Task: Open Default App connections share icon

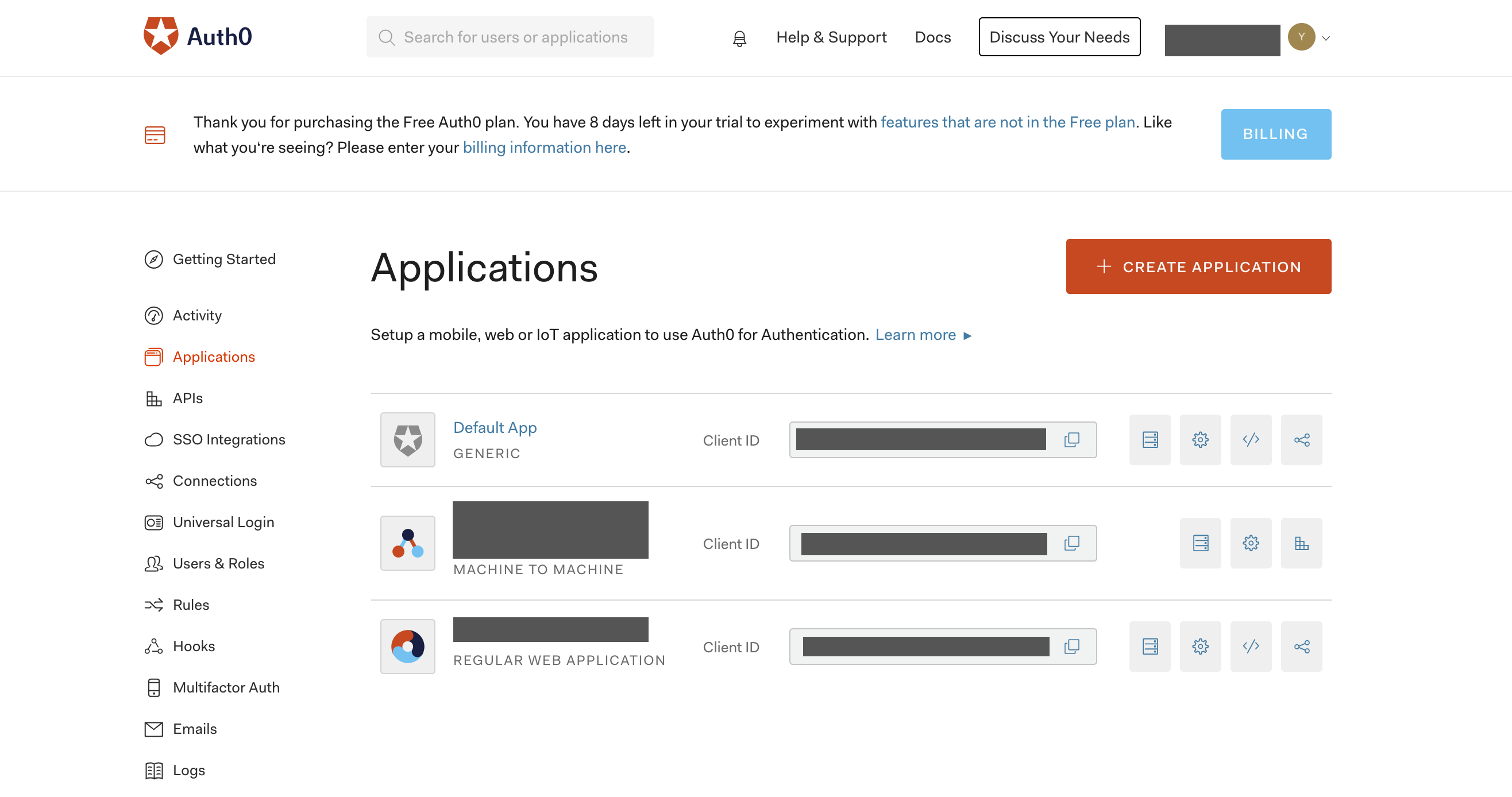Action: point(1301,440)
